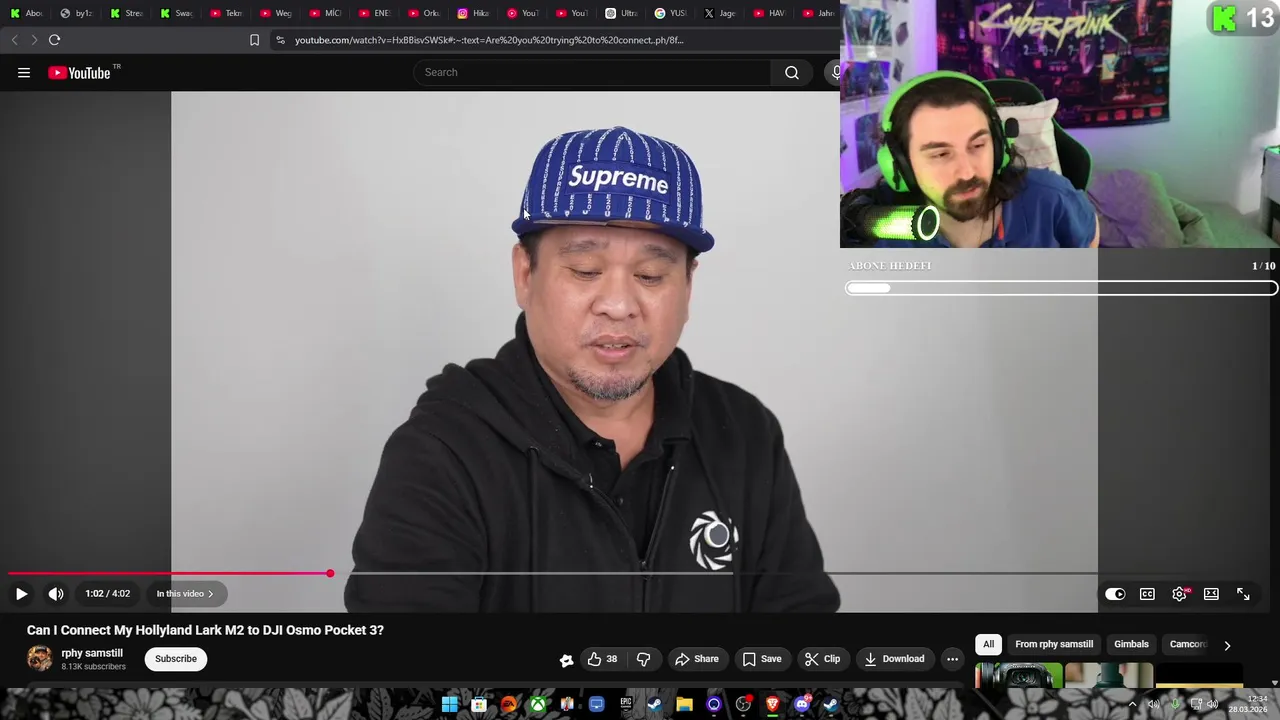Save video to a playlist

(762, 659)
